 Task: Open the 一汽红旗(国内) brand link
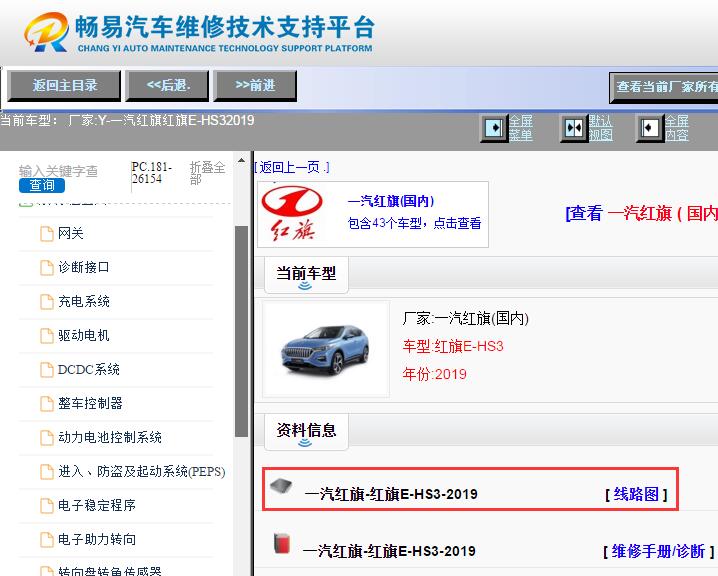click(391, 201)
